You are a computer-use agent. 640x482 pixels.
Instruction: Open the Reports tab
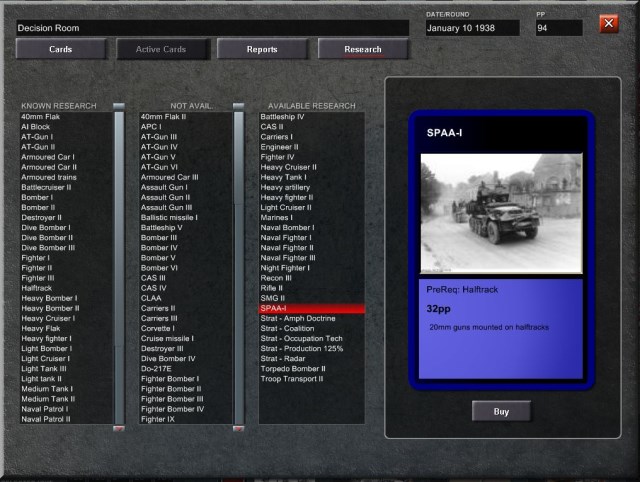[262, 48]
